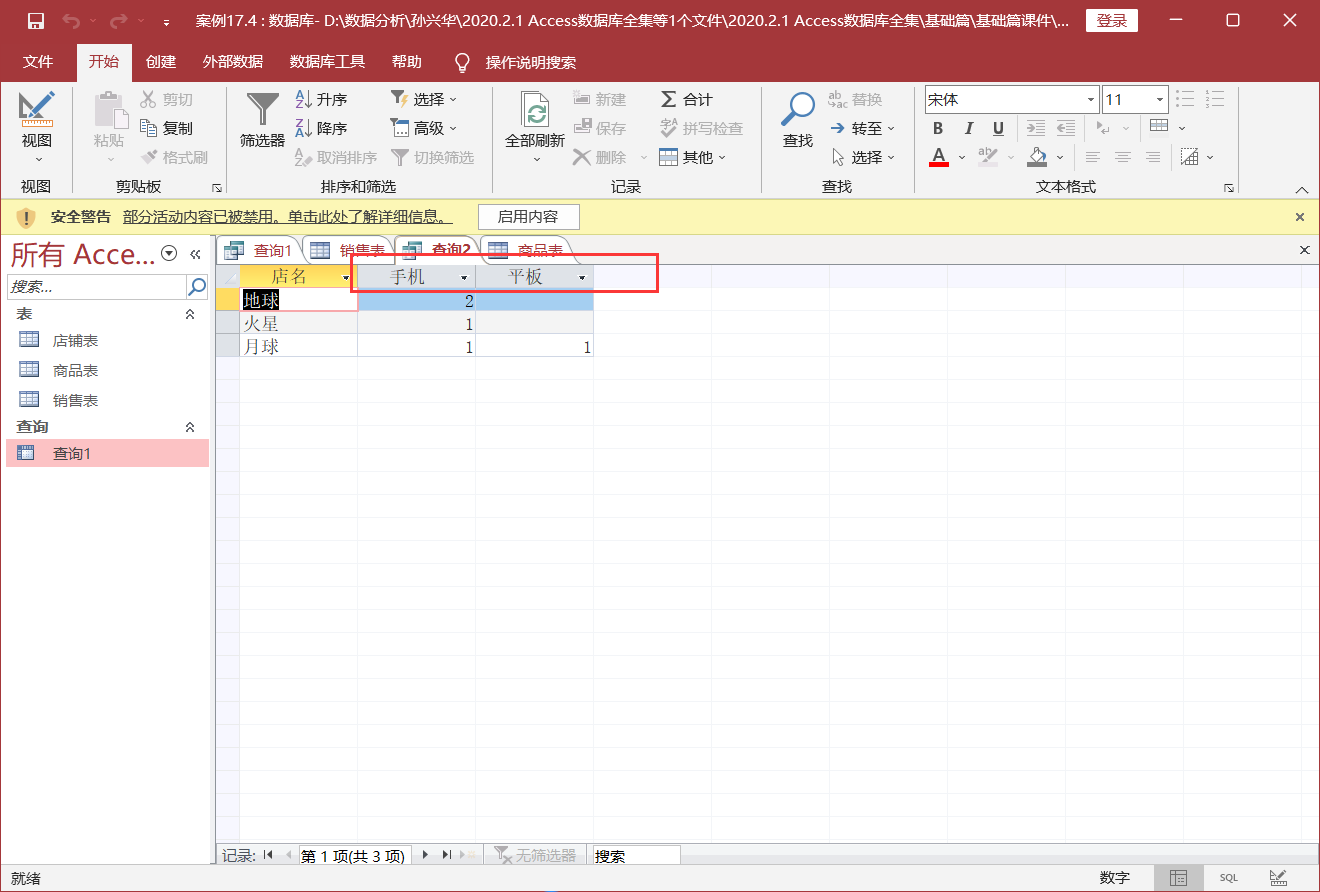Click the 火星 cell
Viewport: 1320px width, 892px height.
[x=298, y=323]
